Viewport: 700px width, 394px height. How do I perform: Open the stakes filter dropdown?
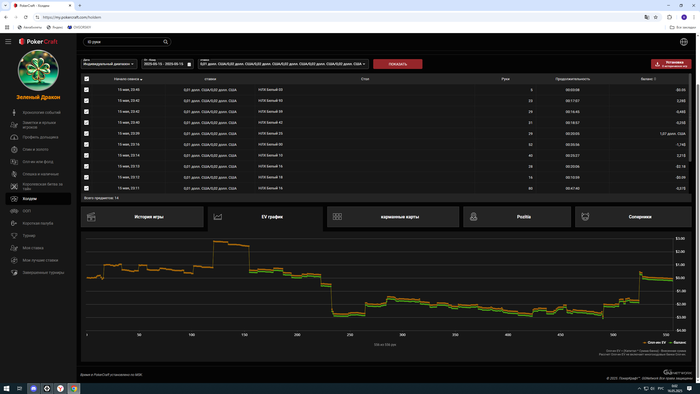pos(283,64)
